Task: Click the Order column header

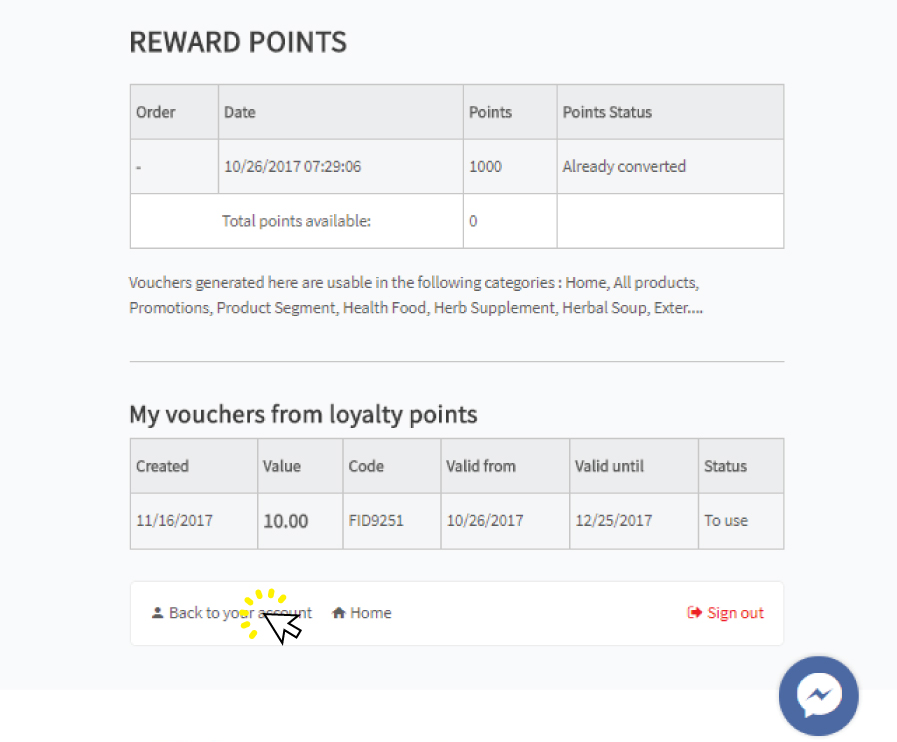Action: 174,112
